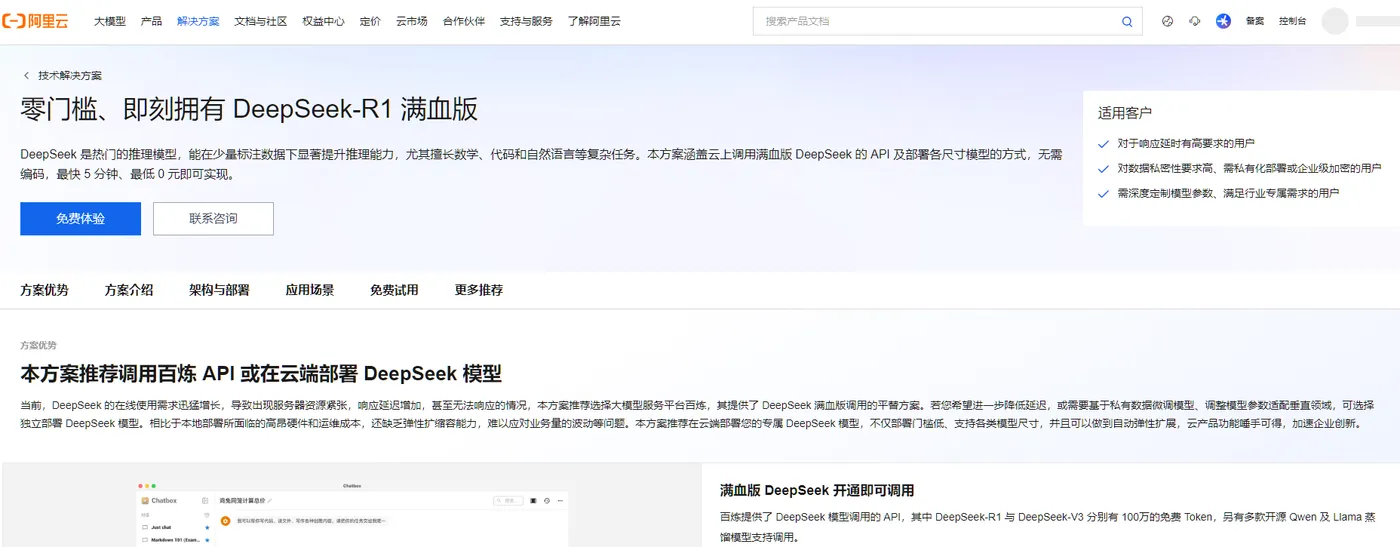1400x547 pixels.
Task: Switch to the 方案介绍 tab
Action: click(129, 290)
